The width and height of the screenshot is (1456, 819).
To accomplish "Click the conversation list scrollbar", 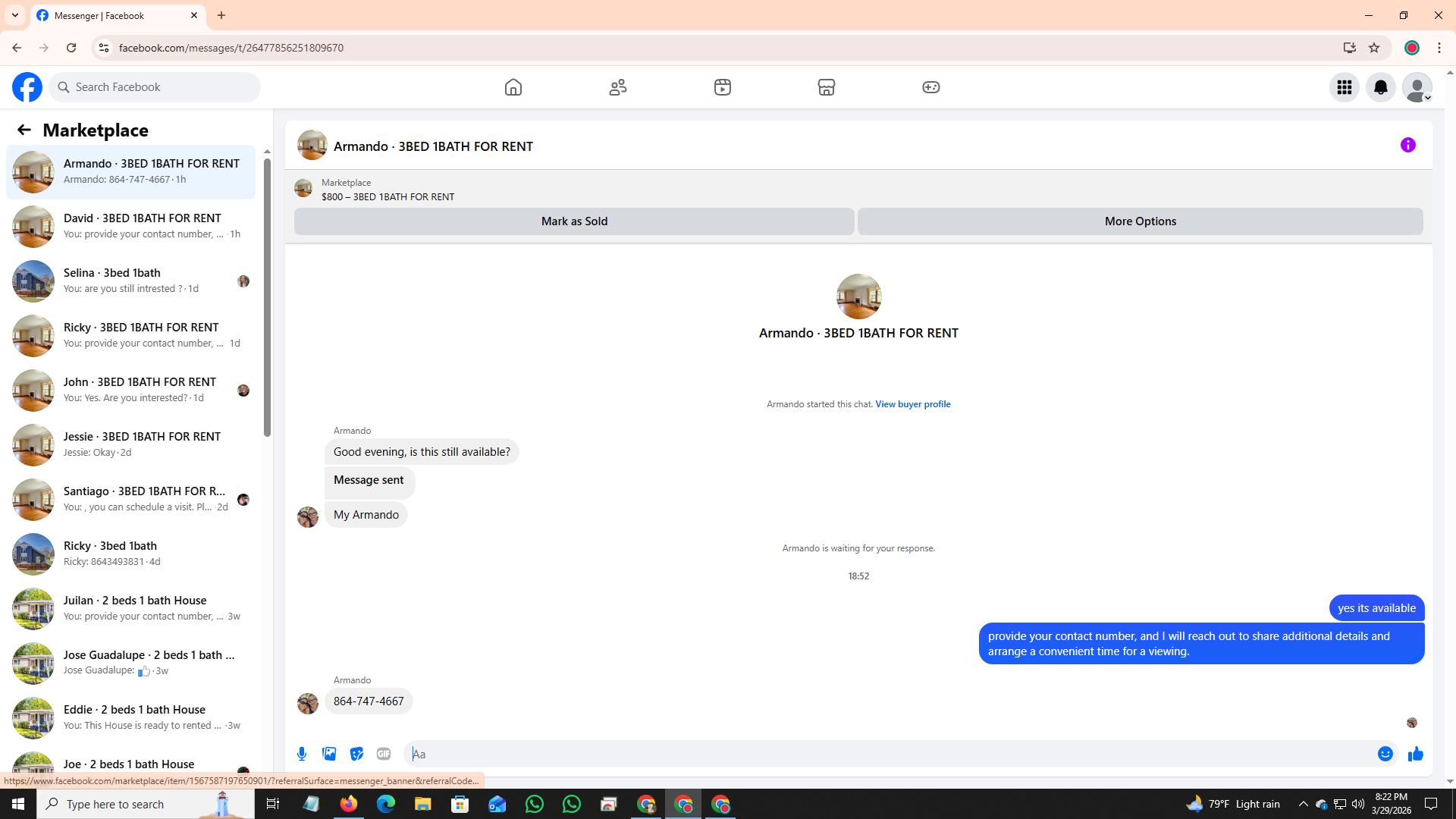I will [x=267, y=298].
